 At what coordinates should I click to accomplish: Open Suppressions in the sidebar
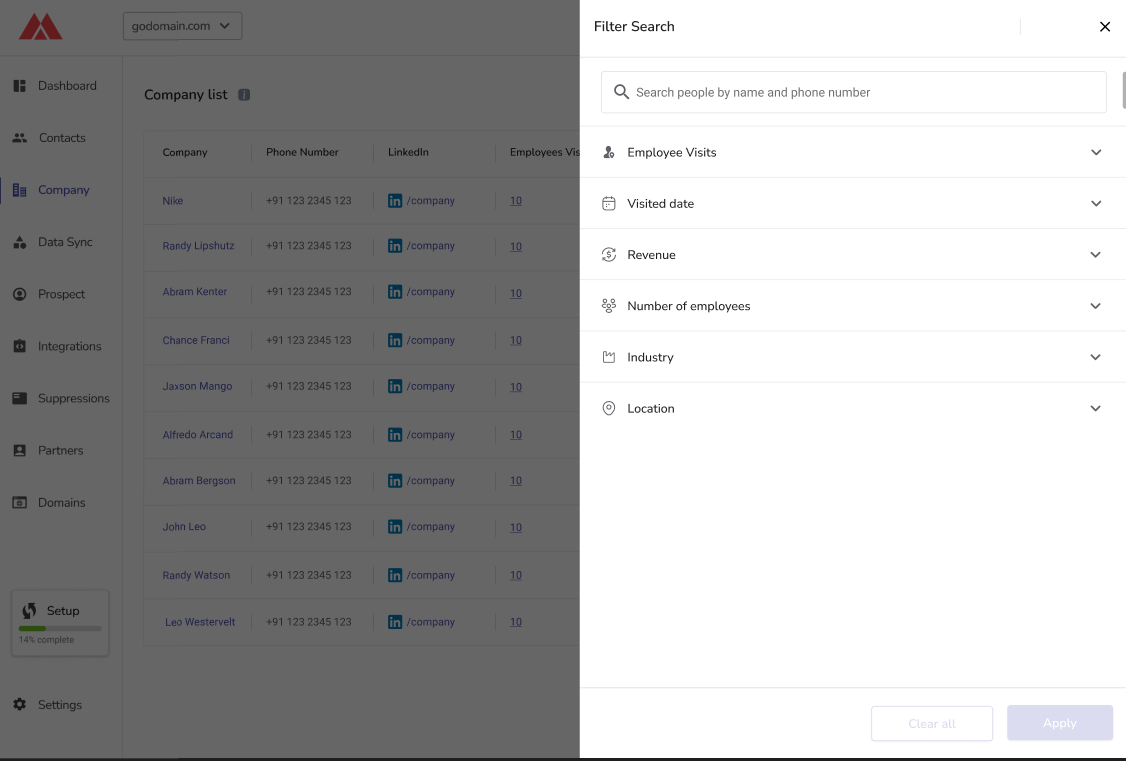[x=74, y=398]
